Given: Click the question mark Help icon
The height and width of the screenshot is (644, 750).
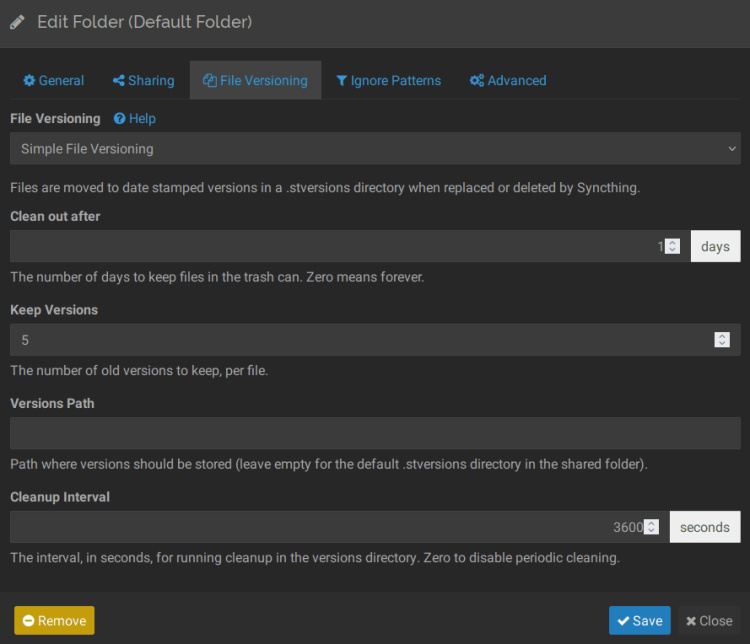Looking at the screenshot, I should [x=119, y=119].
